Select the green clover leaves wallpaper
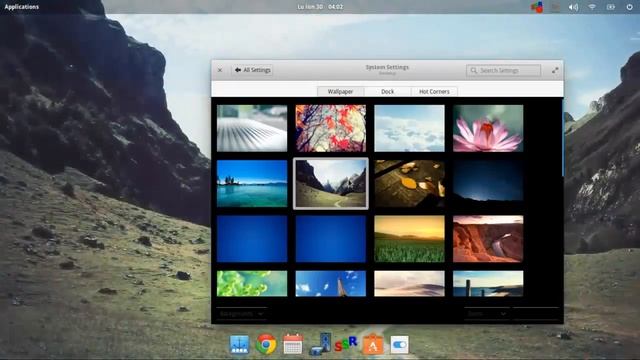This screenshot has width=640, height=360. (252, 283)
